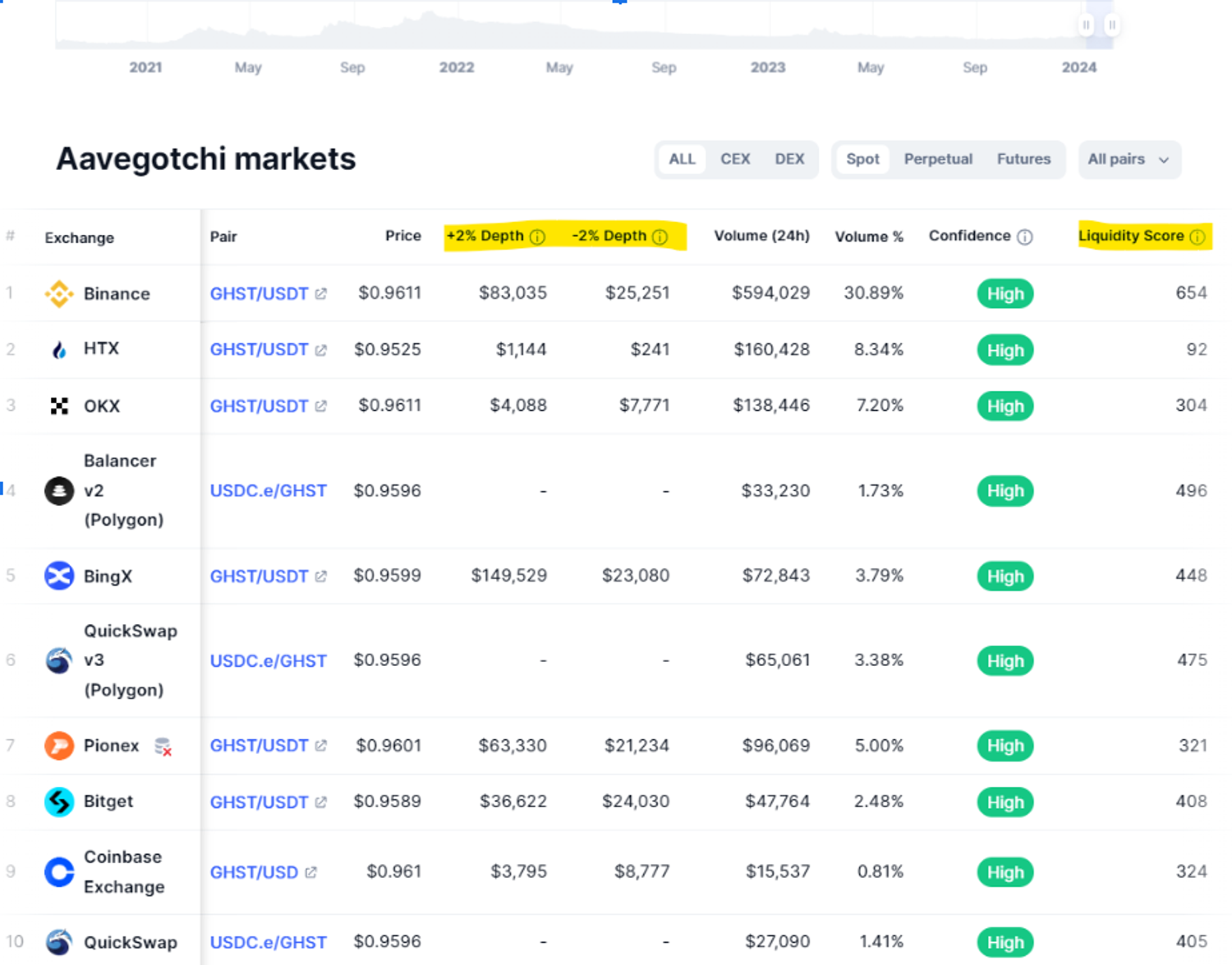Open the All pairs dropdown
The height and width of the screenshot is (965, 1232).
tap(1129, 159)
